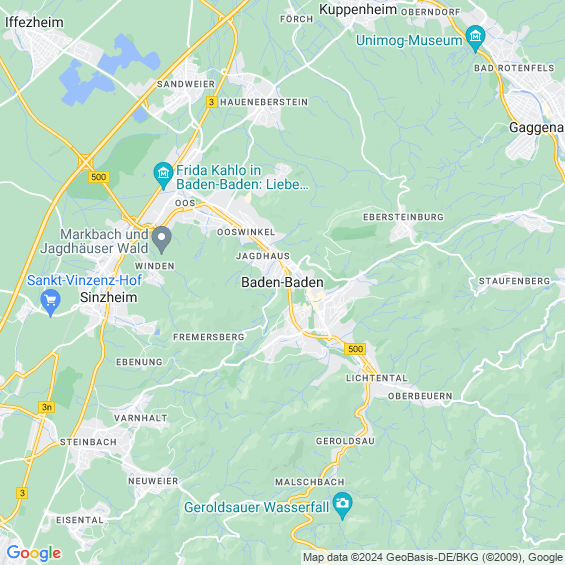Click the Kuppenheim town label
The width and height of the screenshot is (565, 565).
(x=358, y=9)
